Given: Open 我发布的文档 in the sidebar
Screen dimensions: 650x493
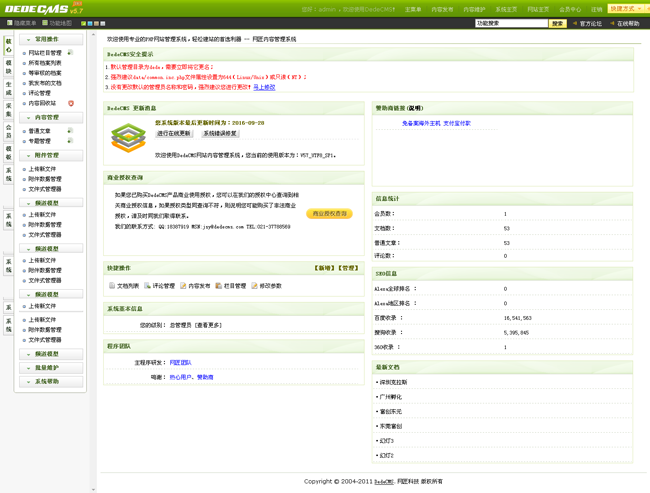Looking at the screenshot, I should point(45,83).
